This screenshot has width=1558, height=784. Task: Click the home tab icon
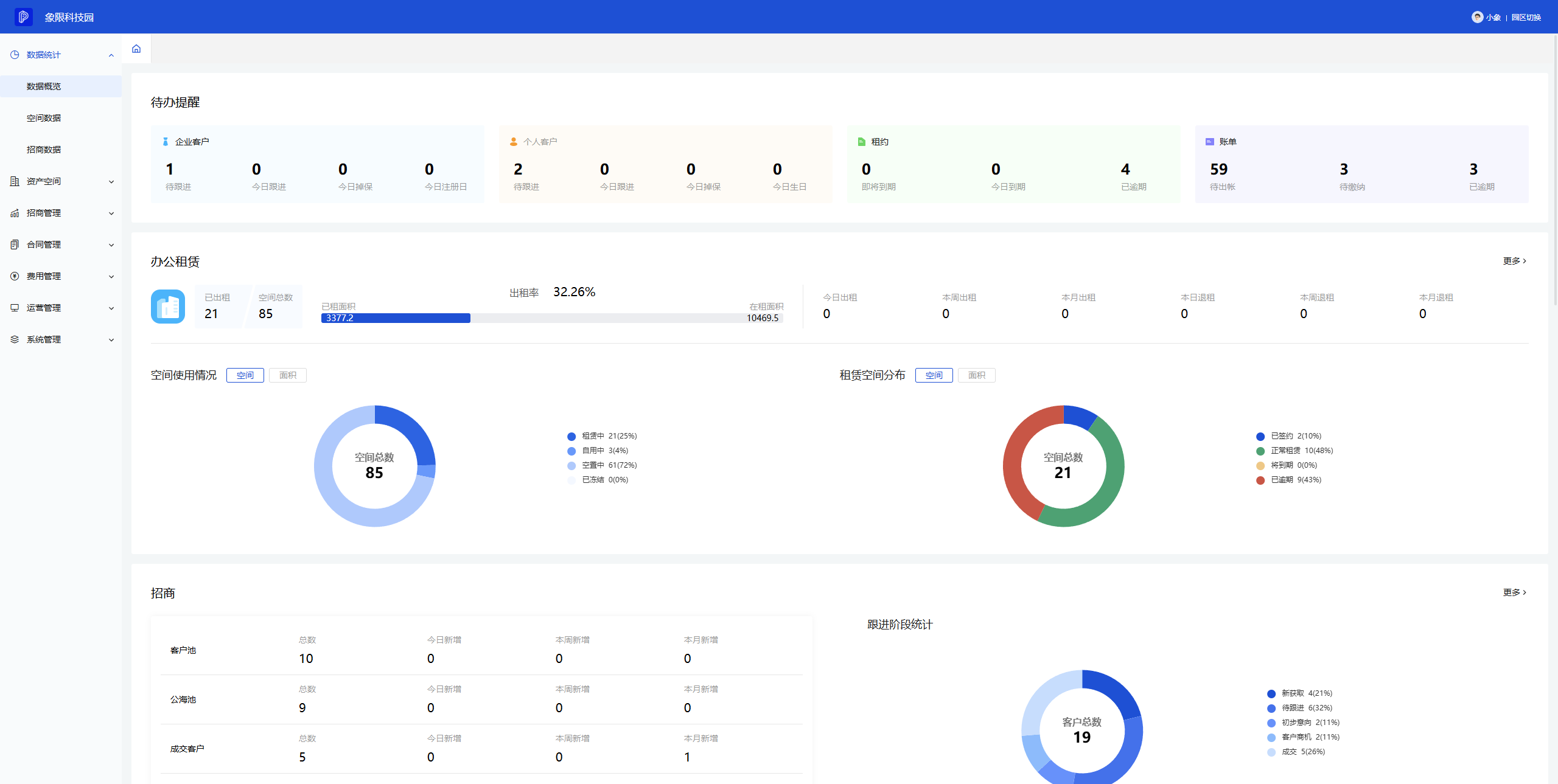[x=136, y=49]
